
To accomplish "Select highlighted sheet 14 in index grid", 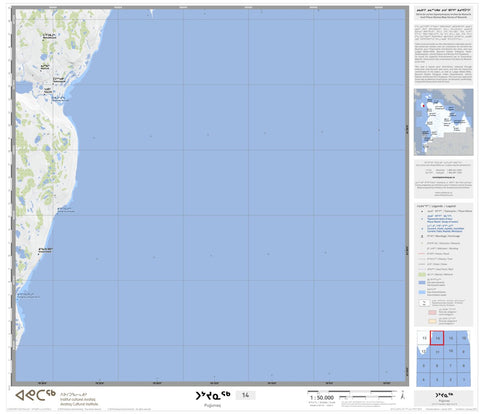I will [x=437, y=338].
